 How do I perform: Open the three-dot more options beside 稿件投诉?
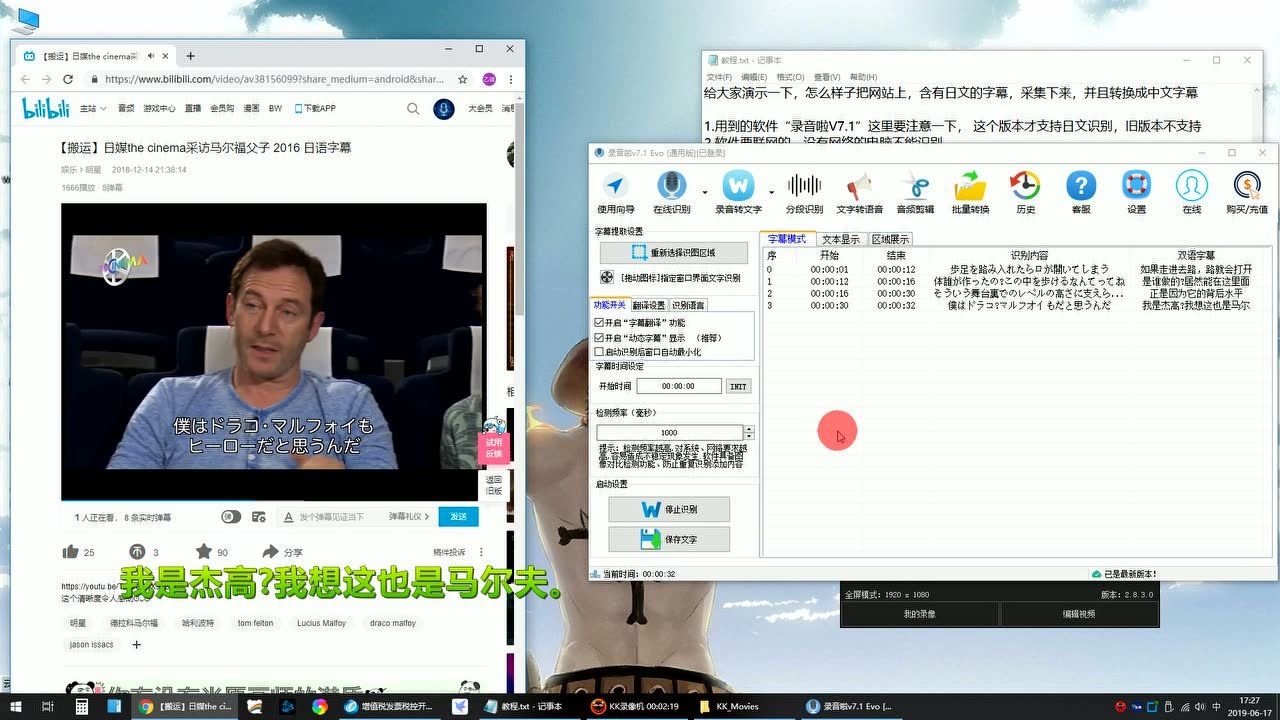[x=482, y=552]
